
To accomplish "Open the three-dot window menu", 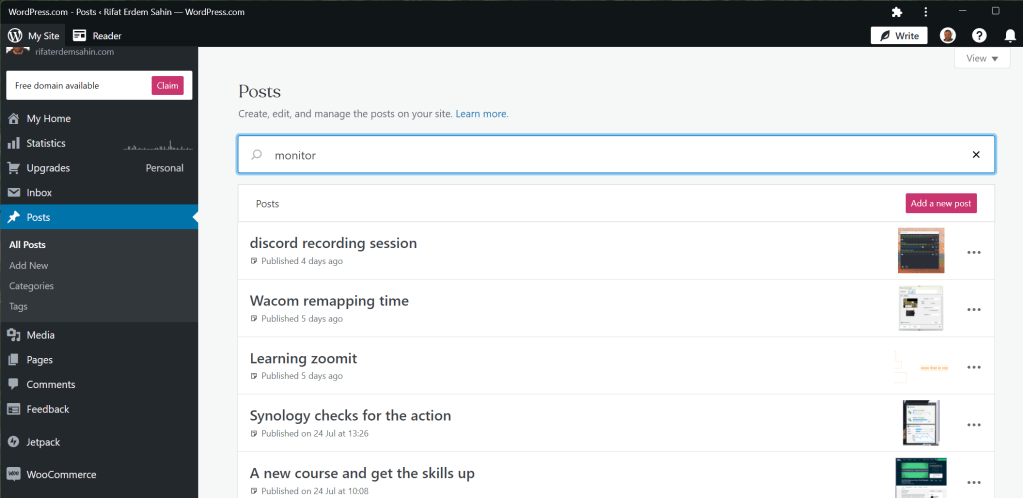I will (926, 12).
